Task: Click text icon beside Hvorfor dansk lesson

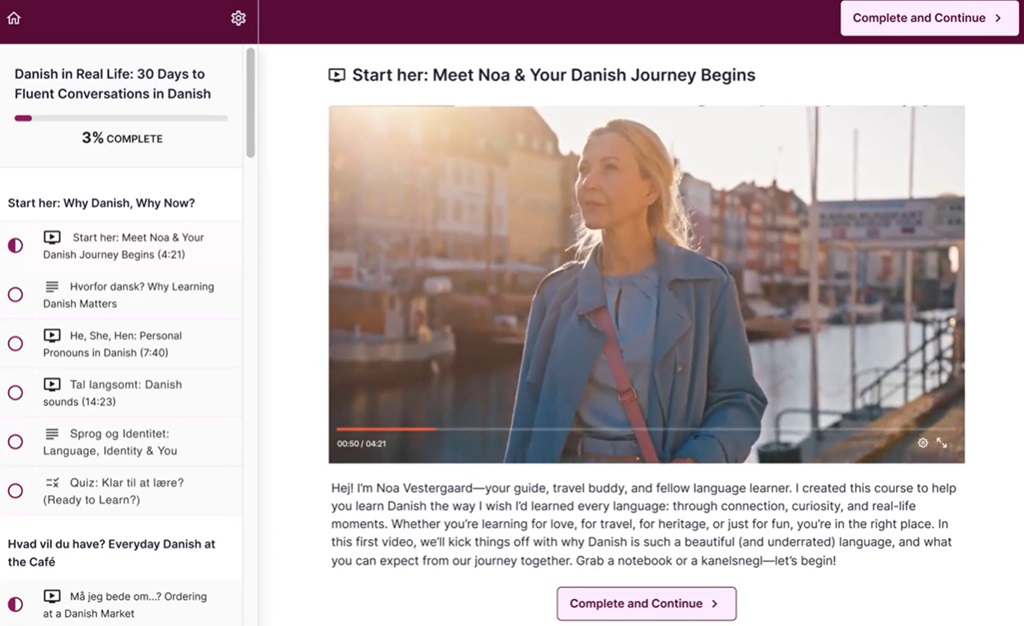Action: pyautogui.click(x=52, y=286)
